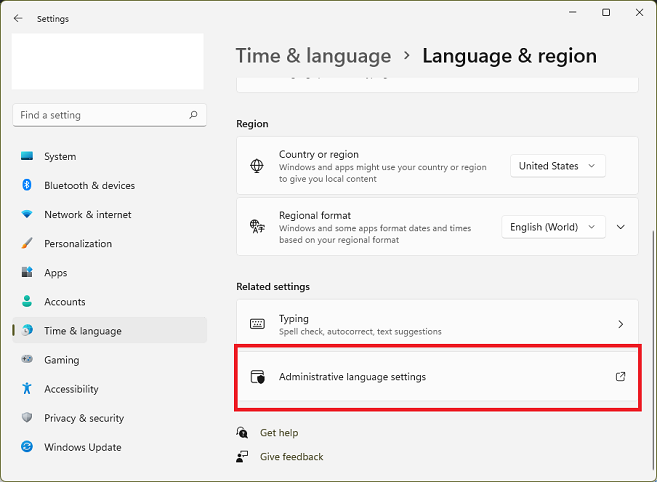Click the Time & language globe-clock icon
The width and height of the screenshot is (657, 482).
point(27,330)
